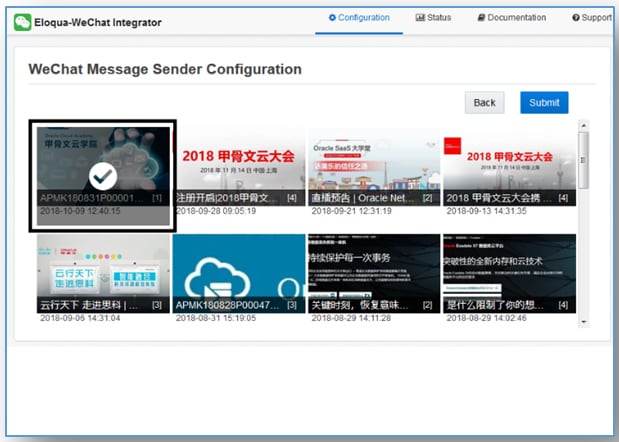619x442 pixels.
Task: Click the scrollbar down arrow
Action: tap(583, 322)
